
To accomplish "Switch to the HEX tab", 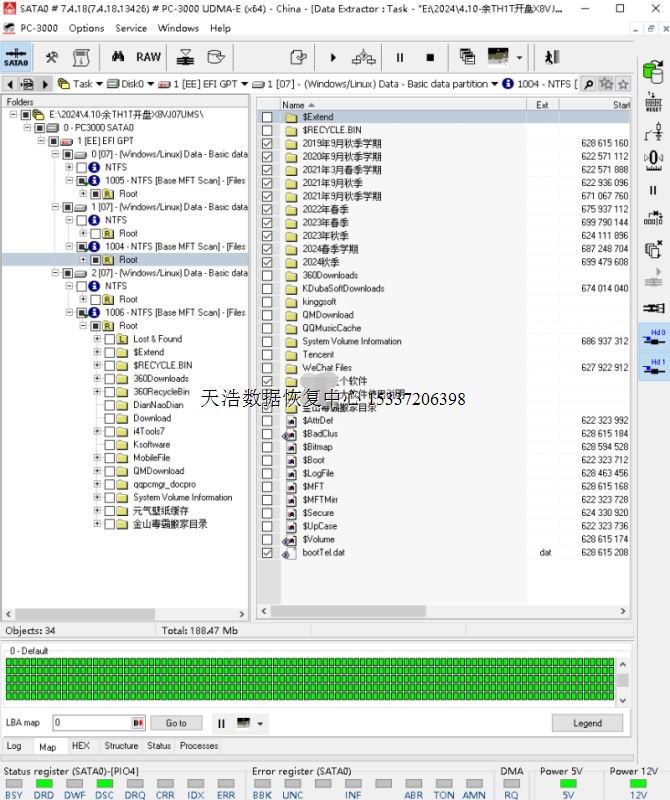I will 80,746.
